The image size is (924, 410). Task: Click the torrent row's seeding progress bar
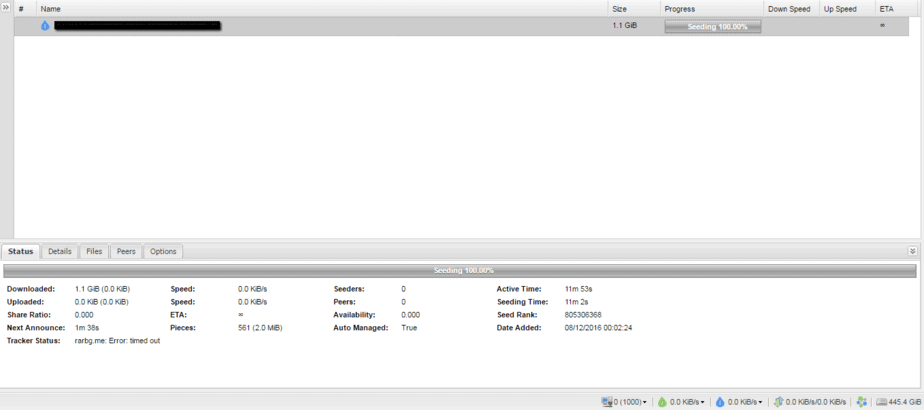(712, 26)
